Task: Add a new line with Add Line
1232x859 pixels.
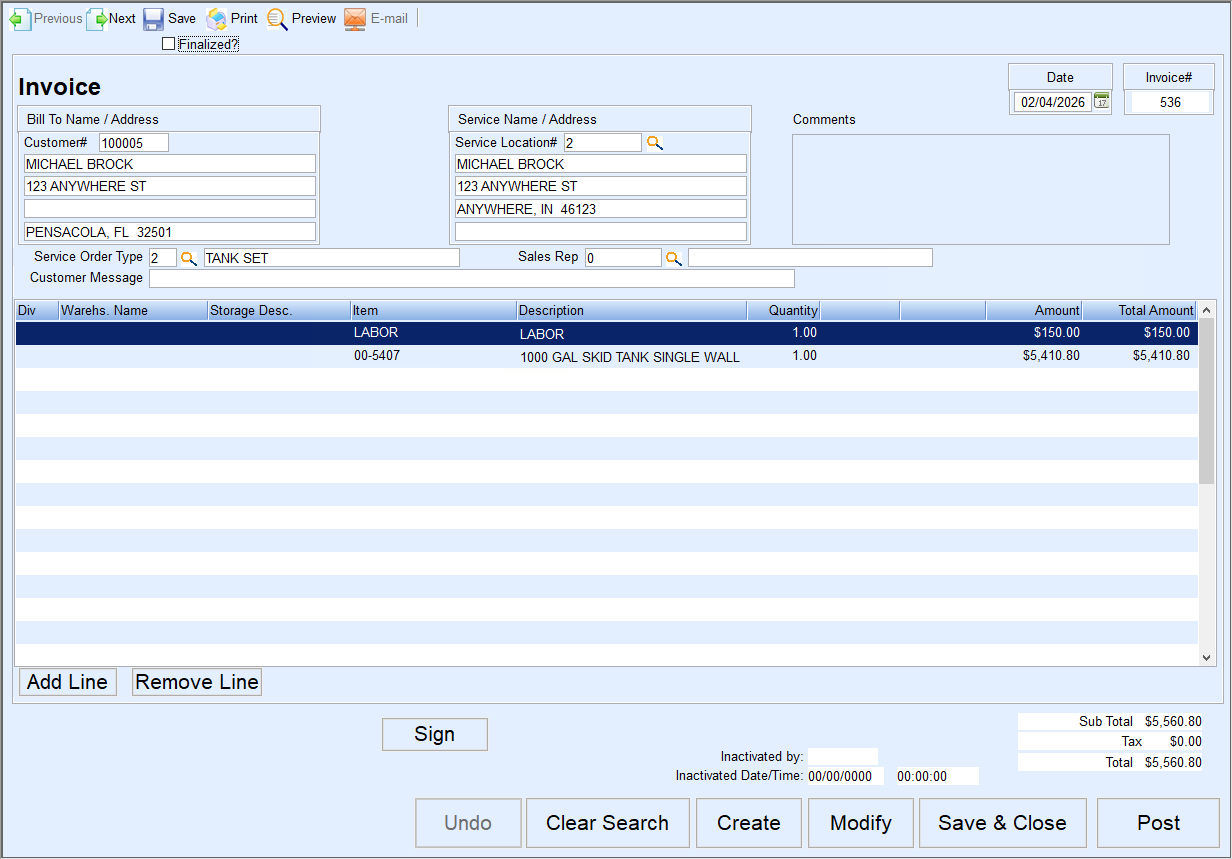Action: point(68,682)
